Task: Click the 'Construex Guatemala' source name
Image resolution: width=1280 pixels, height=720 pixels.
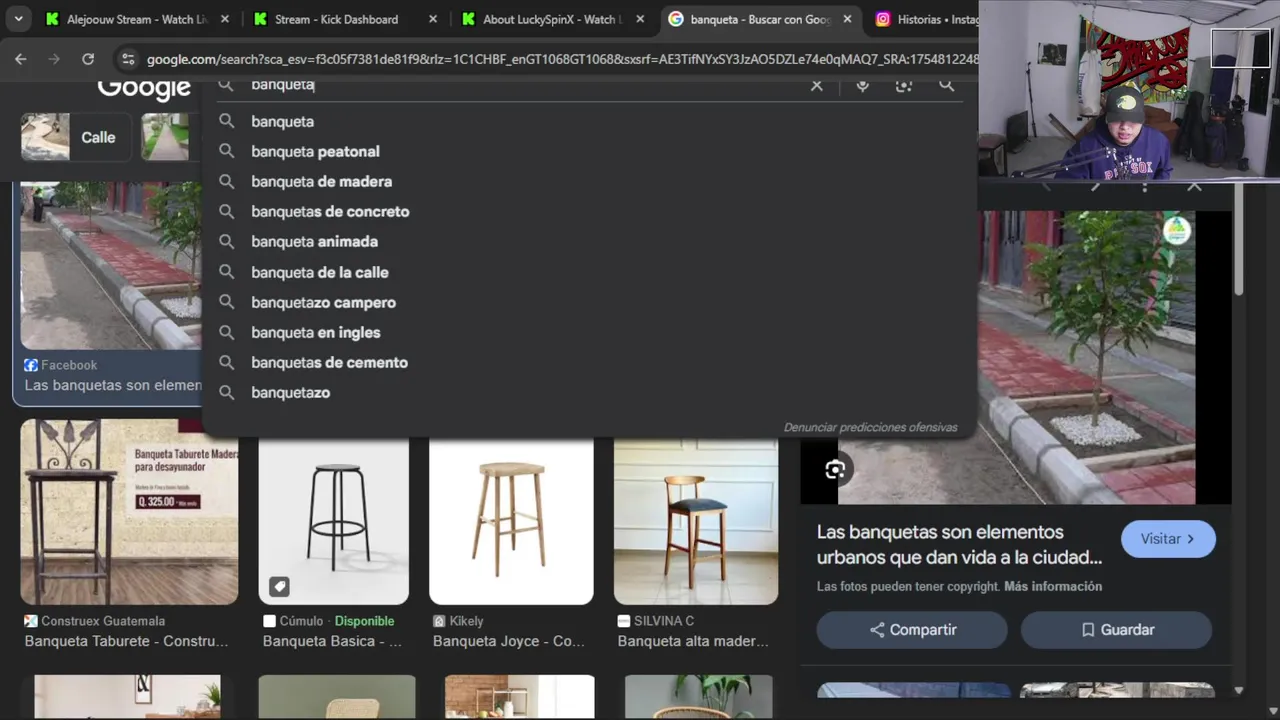Action: 103,621
